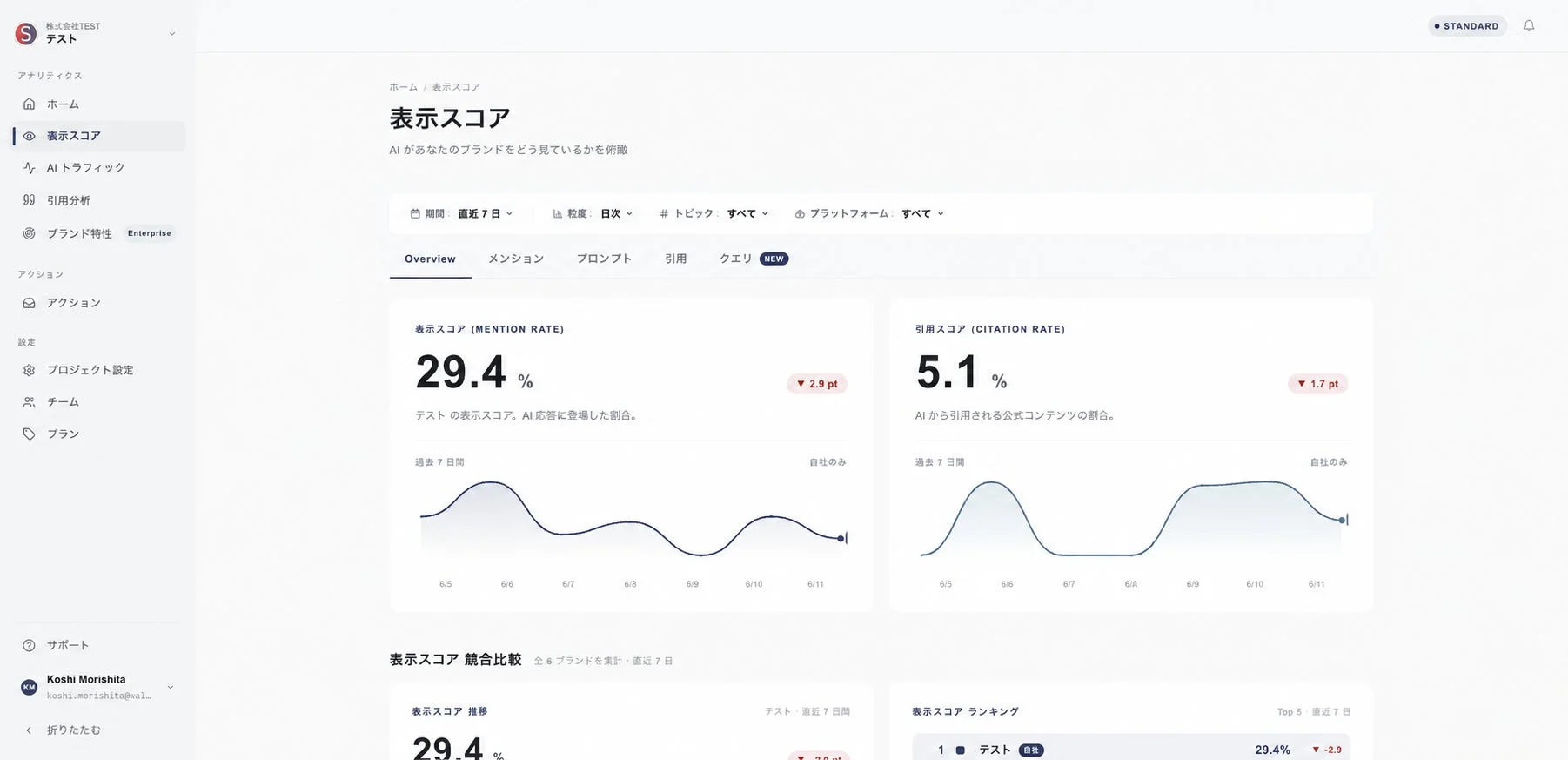The image size is (1568, 760).
Task: Select the Overview tab
Action: pyautogui.click(x=430, y=259)
